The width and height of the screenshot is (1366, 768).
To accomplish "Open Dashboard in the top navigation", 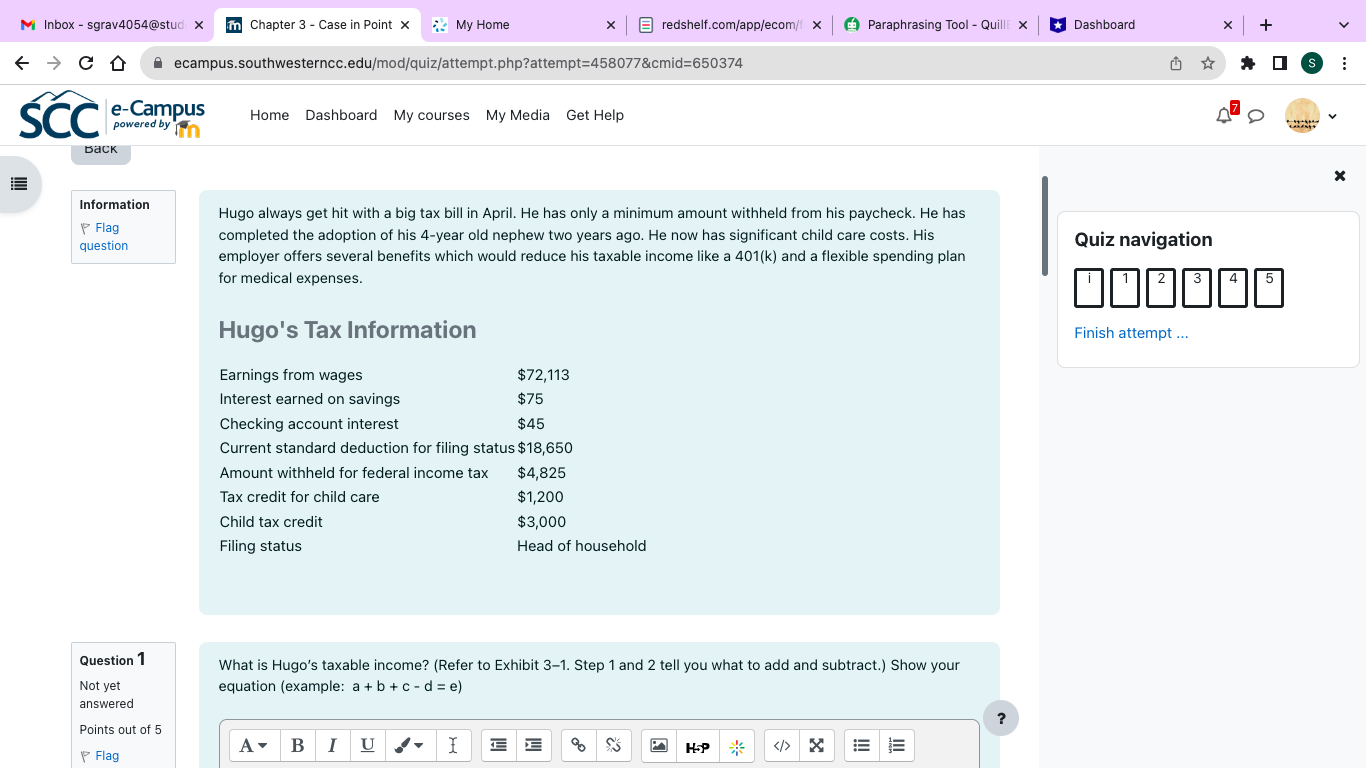I will coord(341,115).
